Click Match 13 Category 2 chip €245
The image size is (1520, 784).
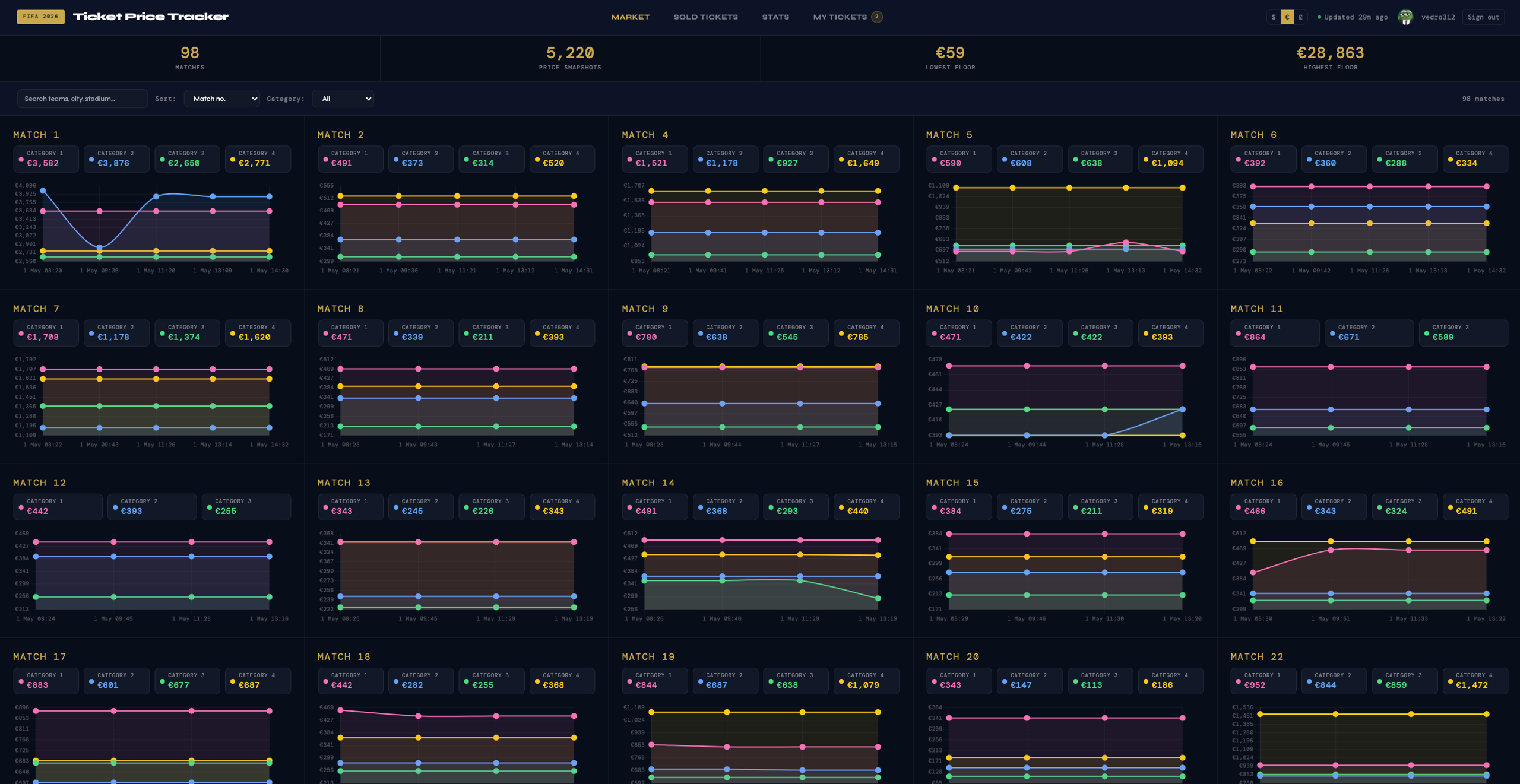pos(421,507)
